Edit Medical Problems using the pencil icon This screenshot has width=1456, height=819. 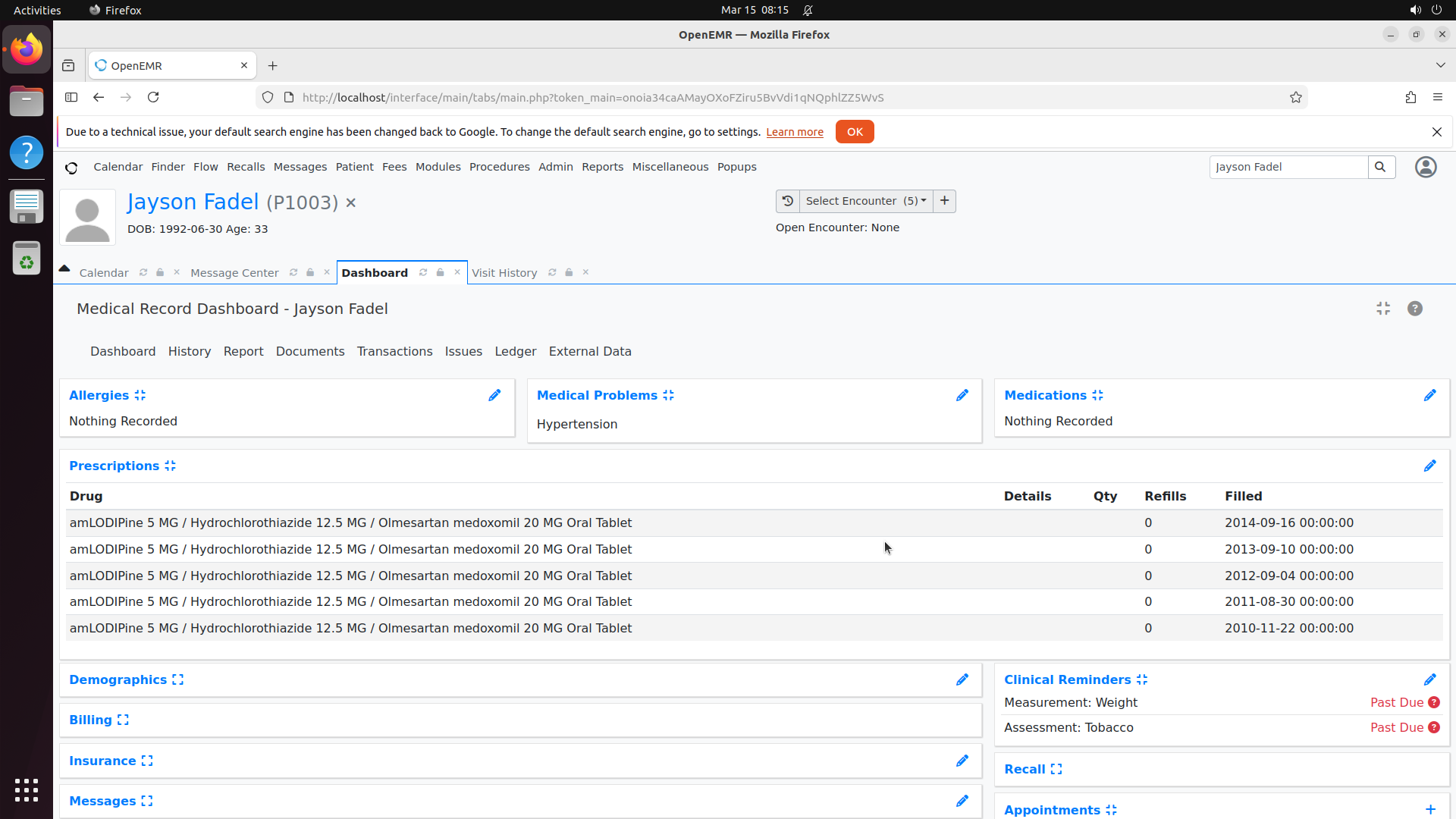962,395
